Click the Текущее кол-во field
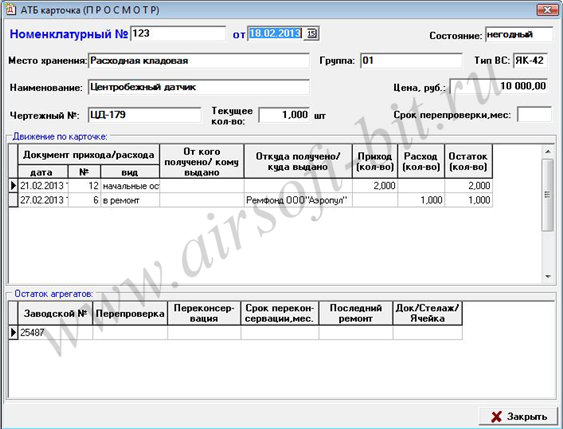Screen dimensions: 563x429 pos(284,115)
